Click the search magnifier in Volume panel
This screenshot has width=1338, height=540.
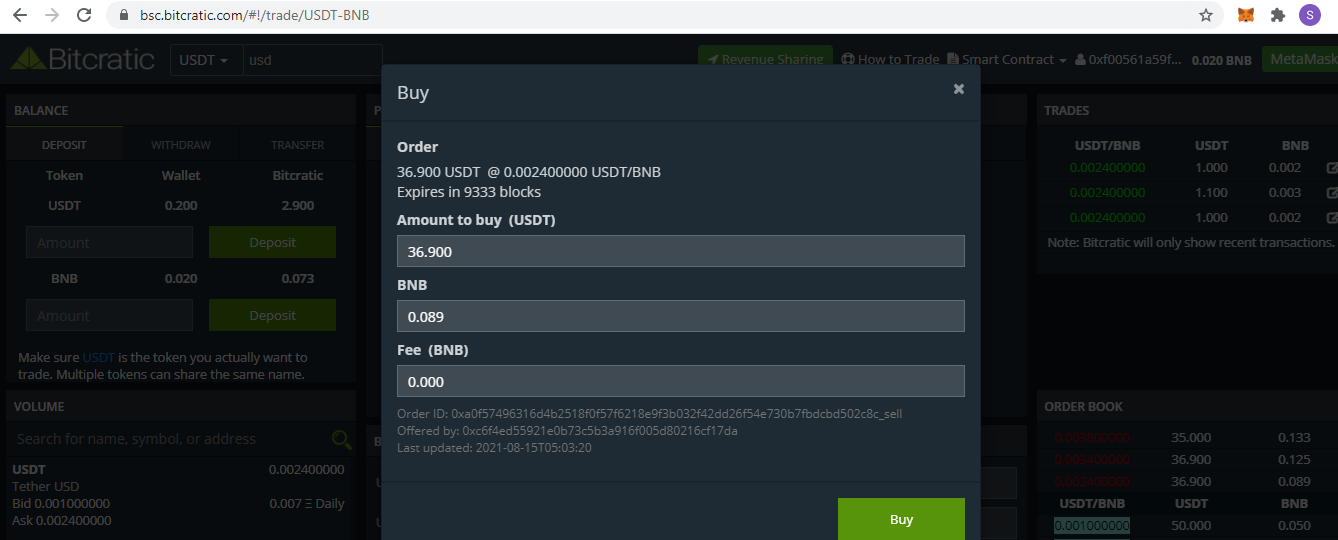tap(341, 439)
